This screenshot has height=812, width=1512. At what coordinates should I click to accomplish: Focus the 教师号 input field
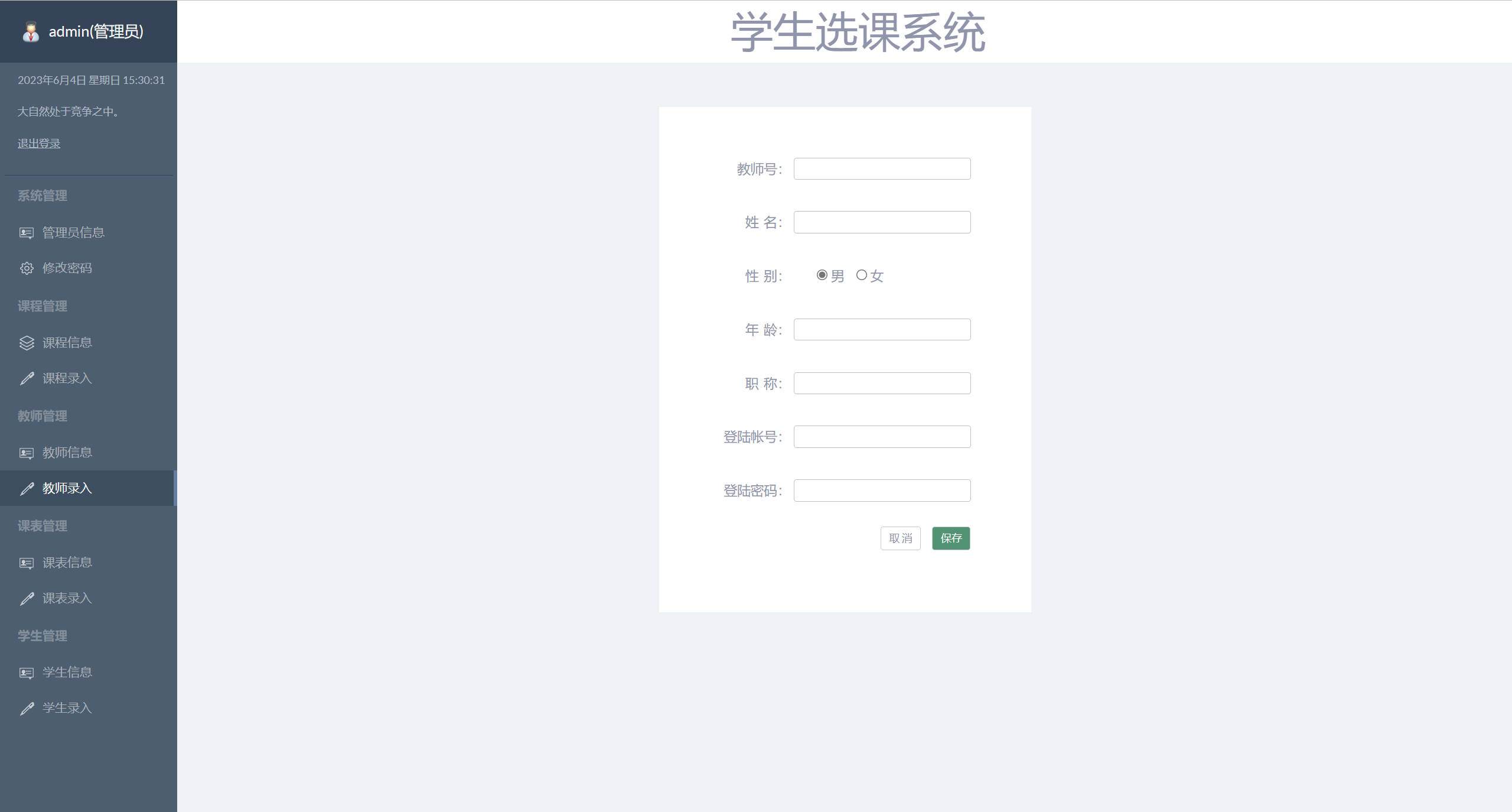point(882,168)
